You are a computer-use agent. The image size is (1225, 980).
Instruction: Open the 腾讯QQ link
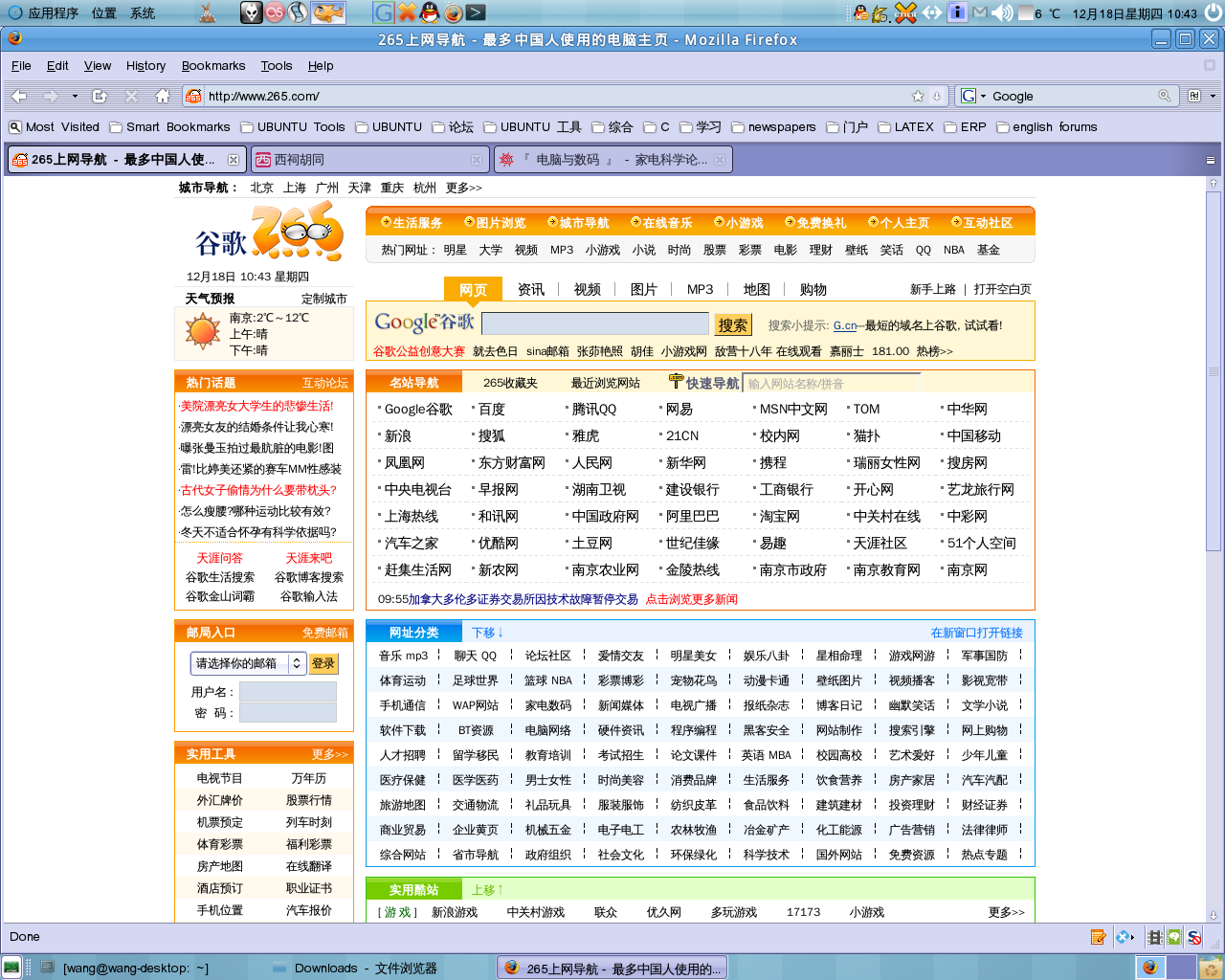594,410
